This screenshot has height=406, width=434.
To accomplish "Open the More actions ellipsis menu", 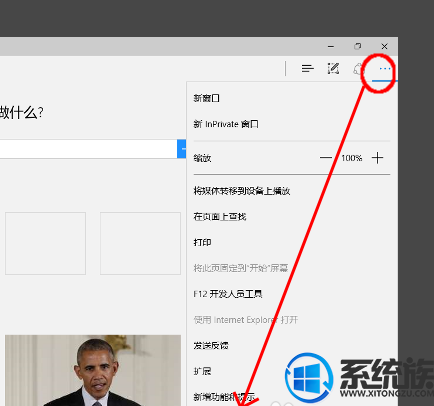I will pyautogui.click(x=385, y=69).
